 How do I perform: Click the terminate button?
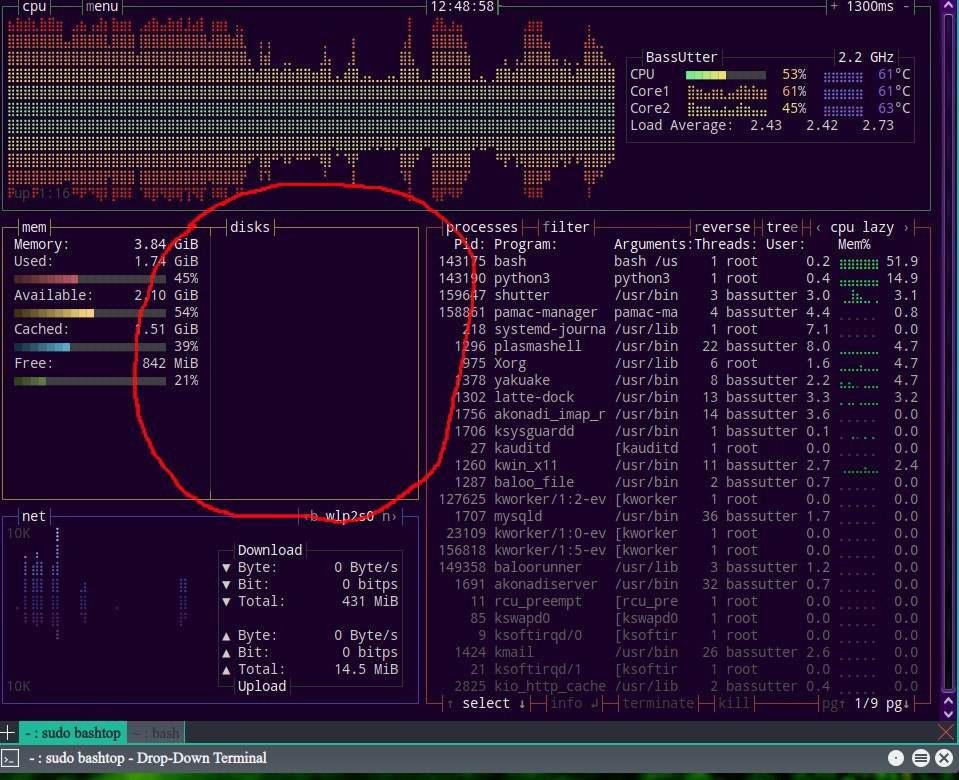coord(658,704)
